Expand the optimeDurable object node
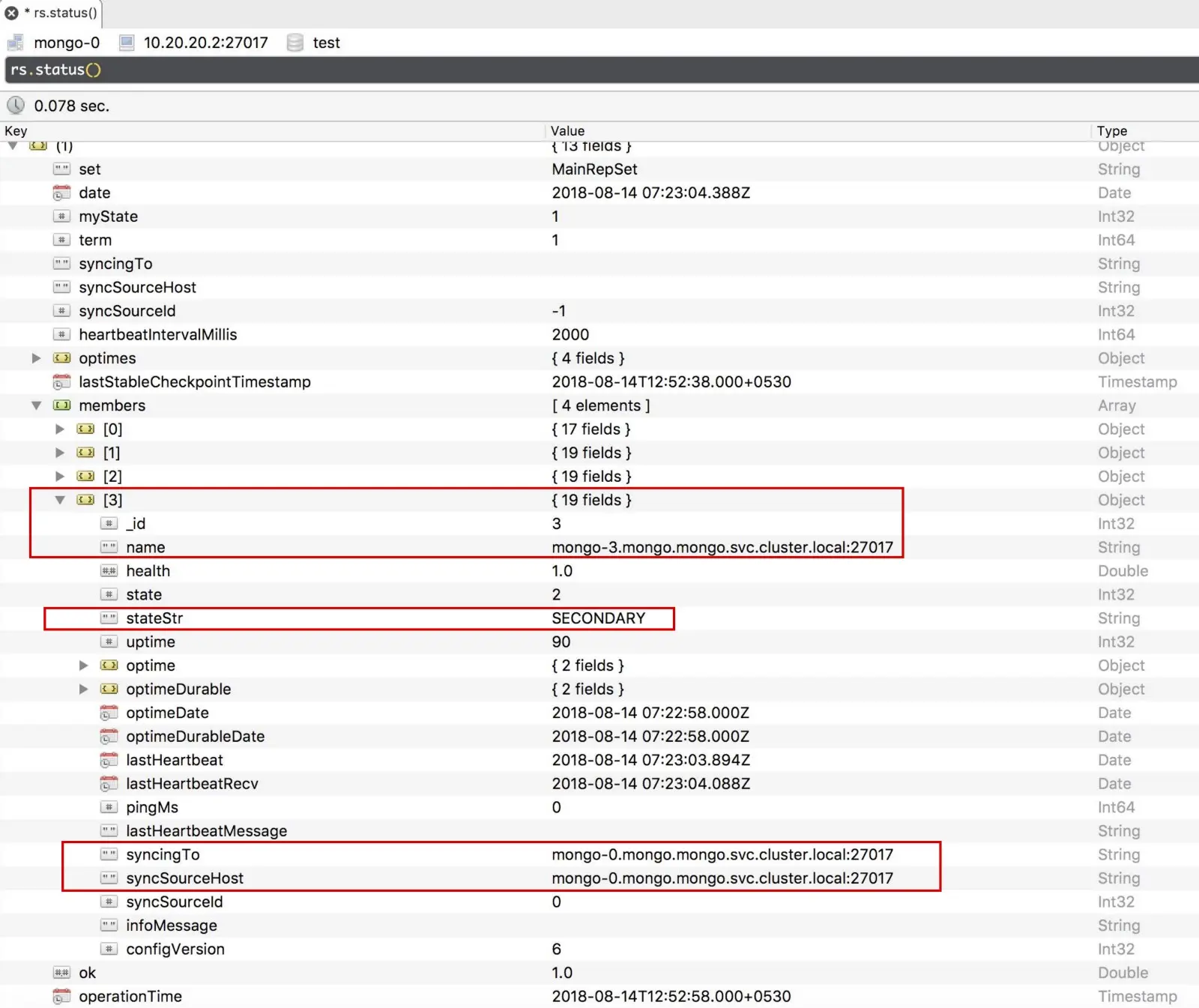This screenshot has height=1008, width=1199. coord(84,689)
